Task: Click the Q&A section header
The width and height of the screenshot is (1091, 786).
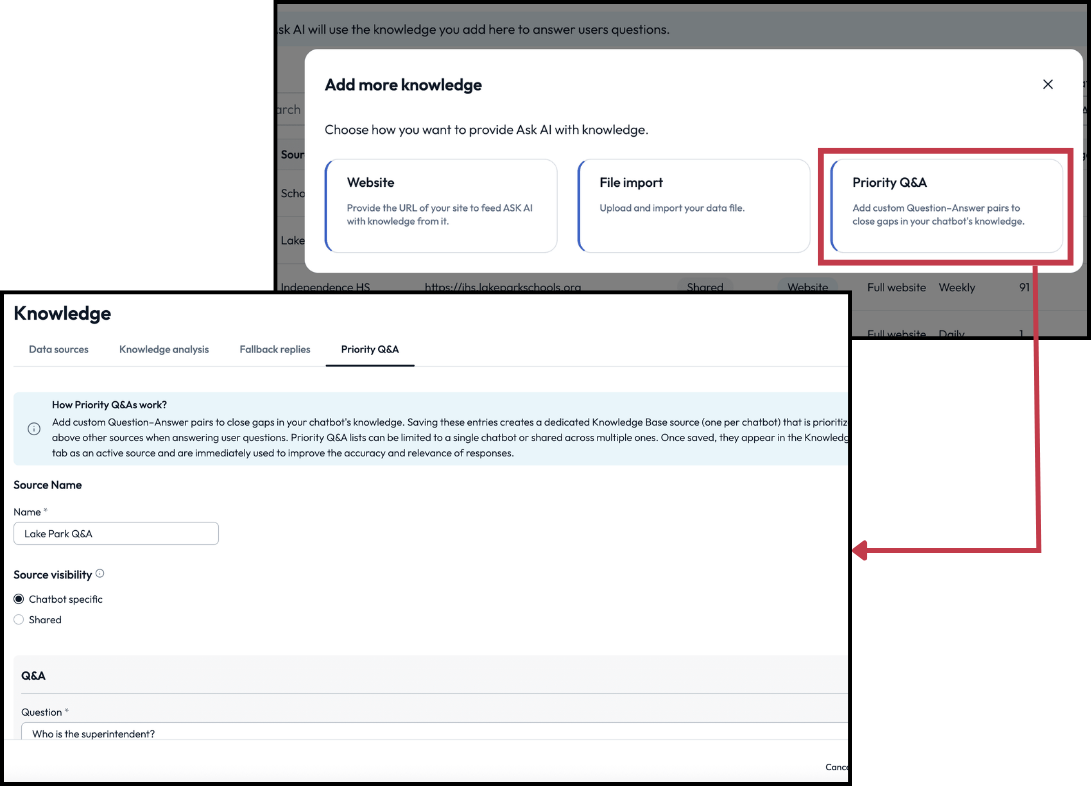Action: 33,675
